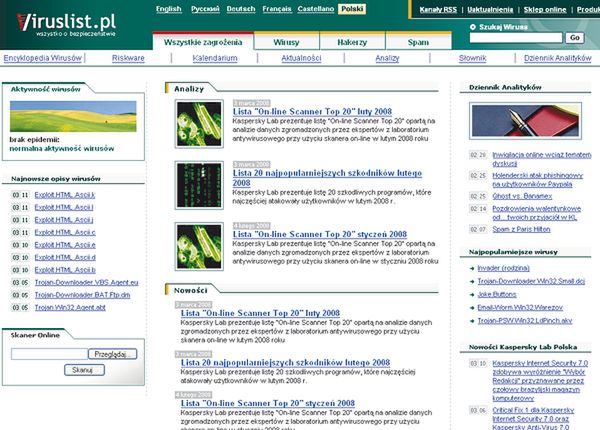Open thumbnail for On-line Scanner luty 2008

click(199, 124)
